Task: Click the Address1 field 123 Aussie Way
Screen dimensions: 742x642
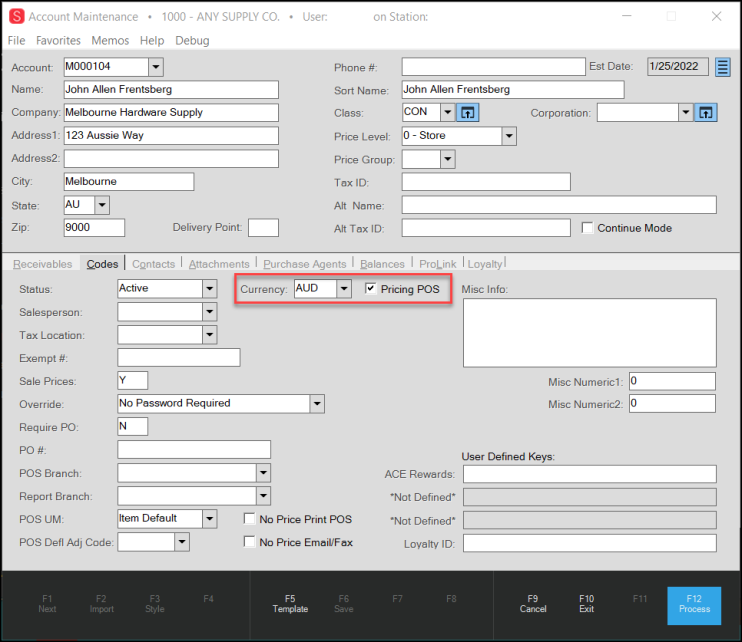Action: coord(171,136)
